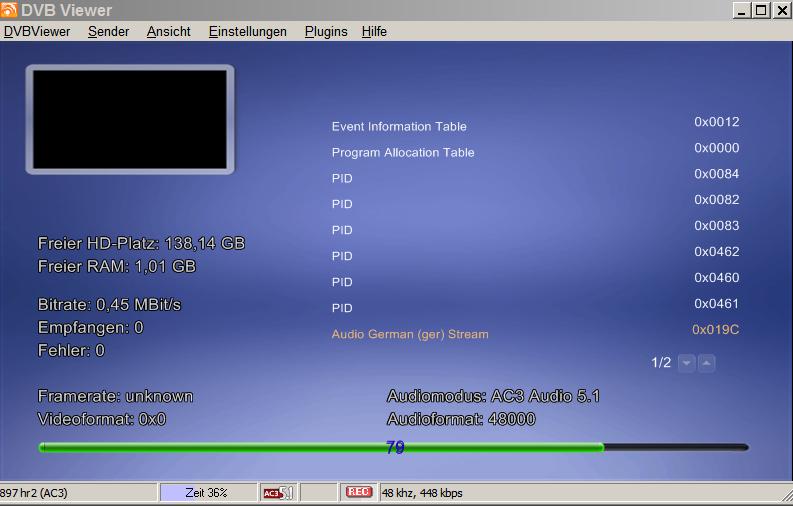Click the green signal level bar
Screen dimensions: 793x506
tap(320, 447)
